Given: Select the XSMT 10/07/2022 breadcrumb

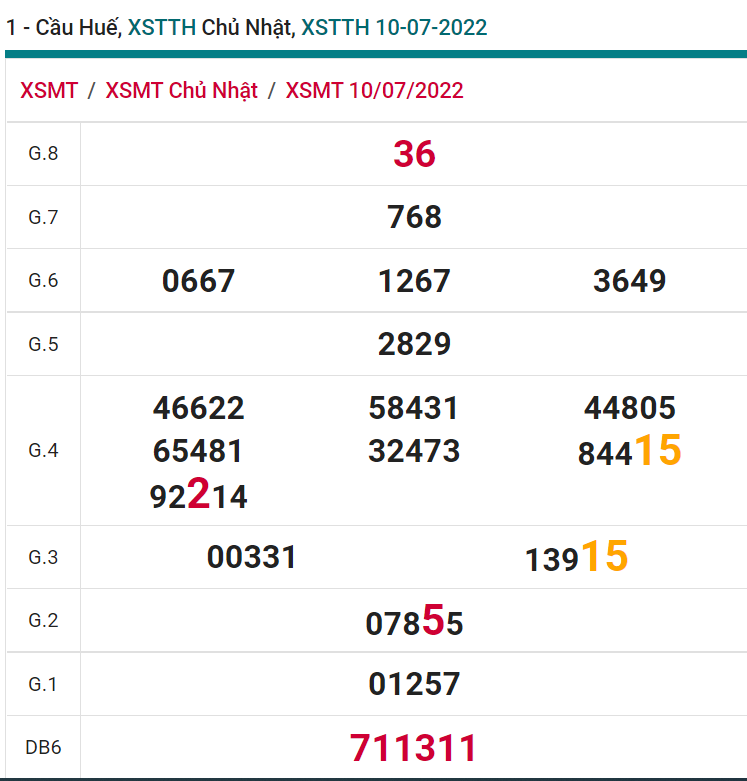Looking at the screenshot, I should [x=374, y=90].
